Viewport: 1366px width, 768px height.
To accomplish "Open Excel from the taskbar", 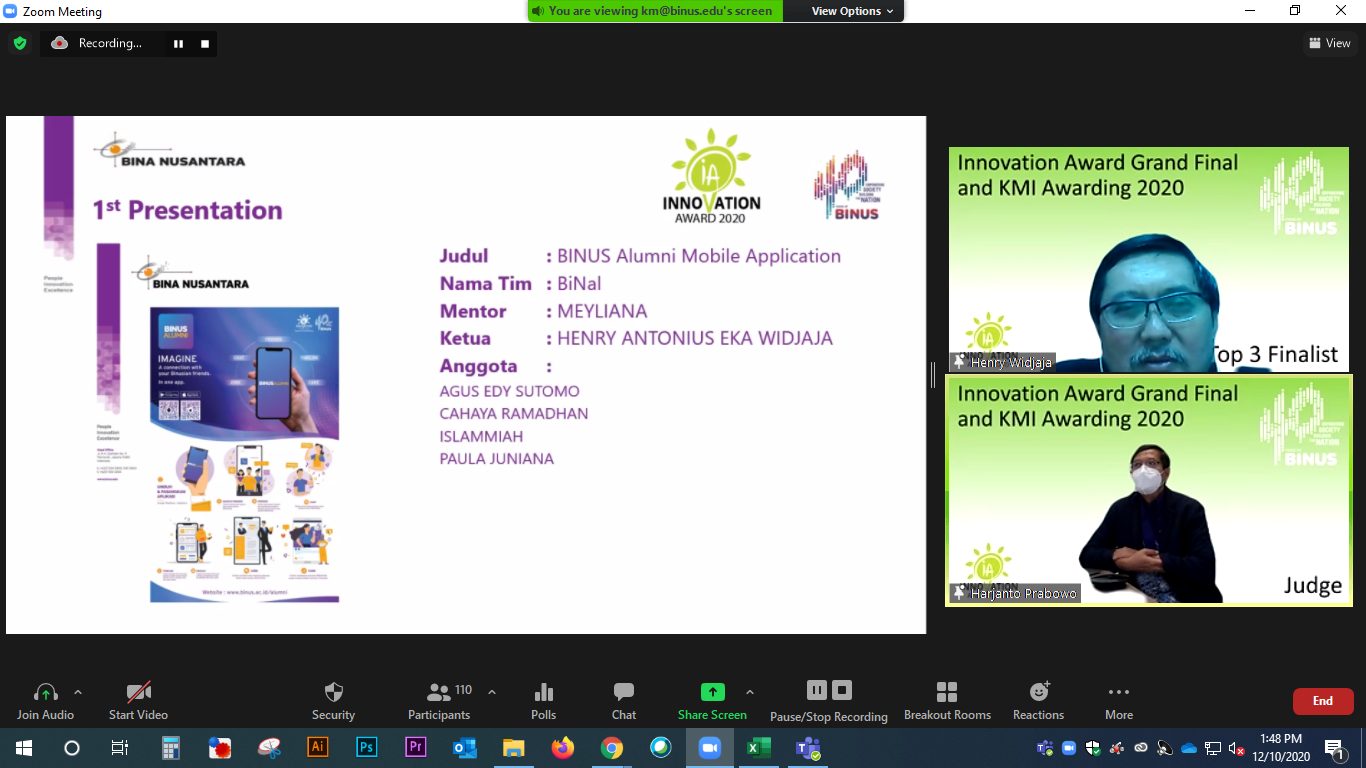I will (x=759, y=748).
